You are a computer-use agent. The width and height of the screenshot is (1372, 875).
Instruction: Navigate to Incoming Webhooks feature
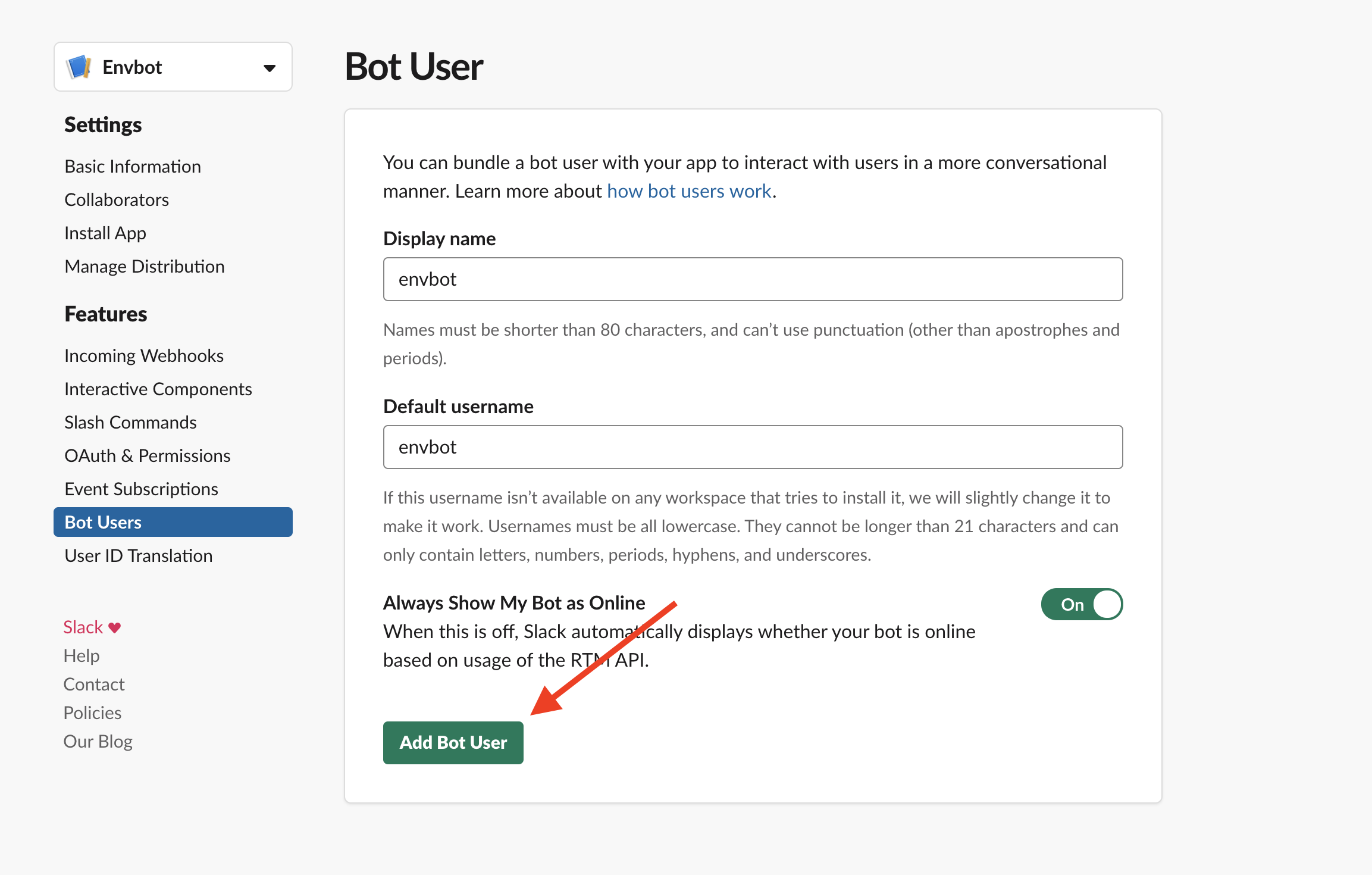click(x=144, y=355)
